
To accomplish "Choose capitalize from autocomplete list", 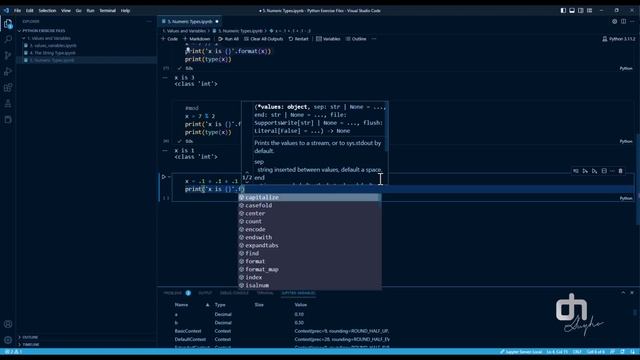I will click(x=309, y=198).
